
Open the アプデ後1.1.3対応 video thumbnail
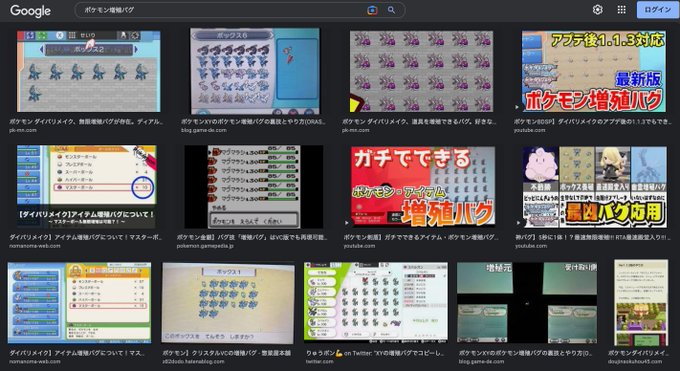[x=594, y=71]
